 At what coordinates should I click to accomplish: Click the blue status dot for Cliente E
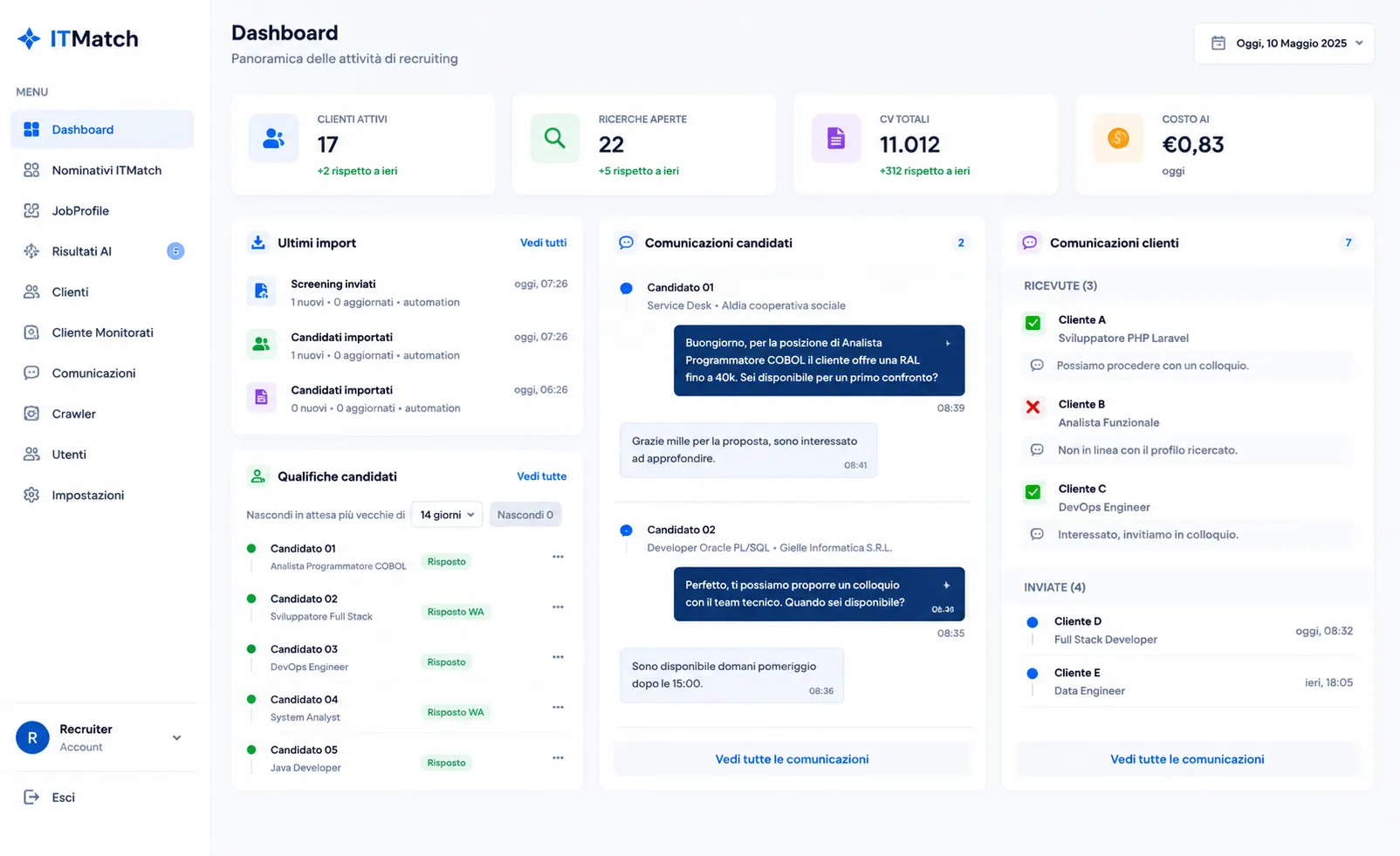1033,674
